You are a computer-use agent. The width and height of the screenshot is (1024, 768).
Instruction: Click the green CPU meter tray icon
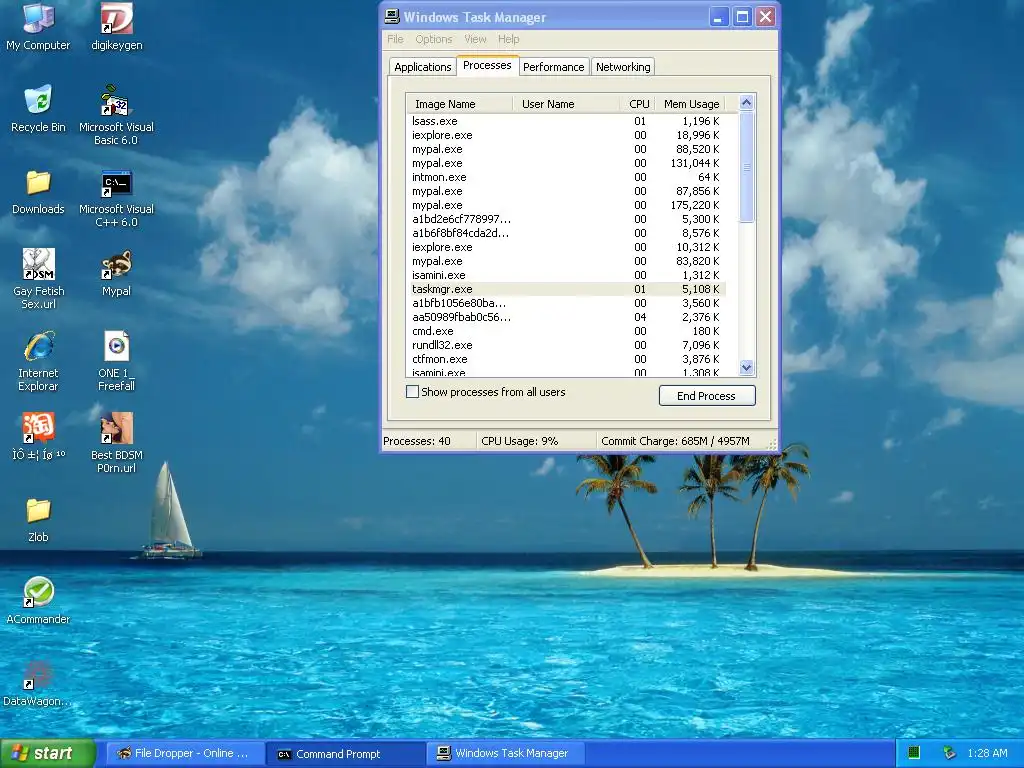pos(914,753)
